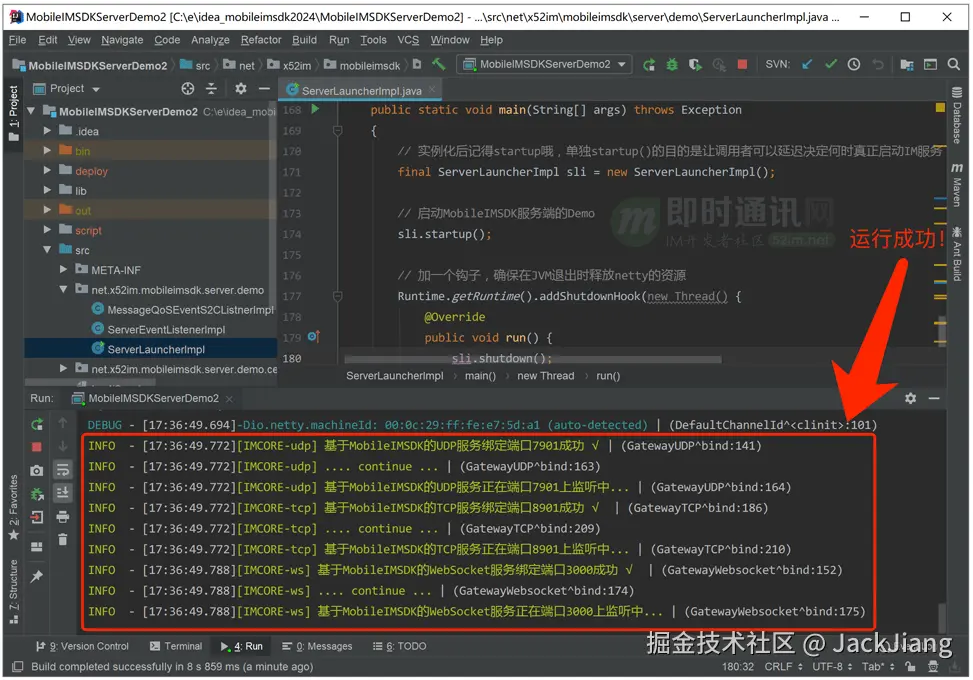Show SVN history clock icon

[854, 65]
